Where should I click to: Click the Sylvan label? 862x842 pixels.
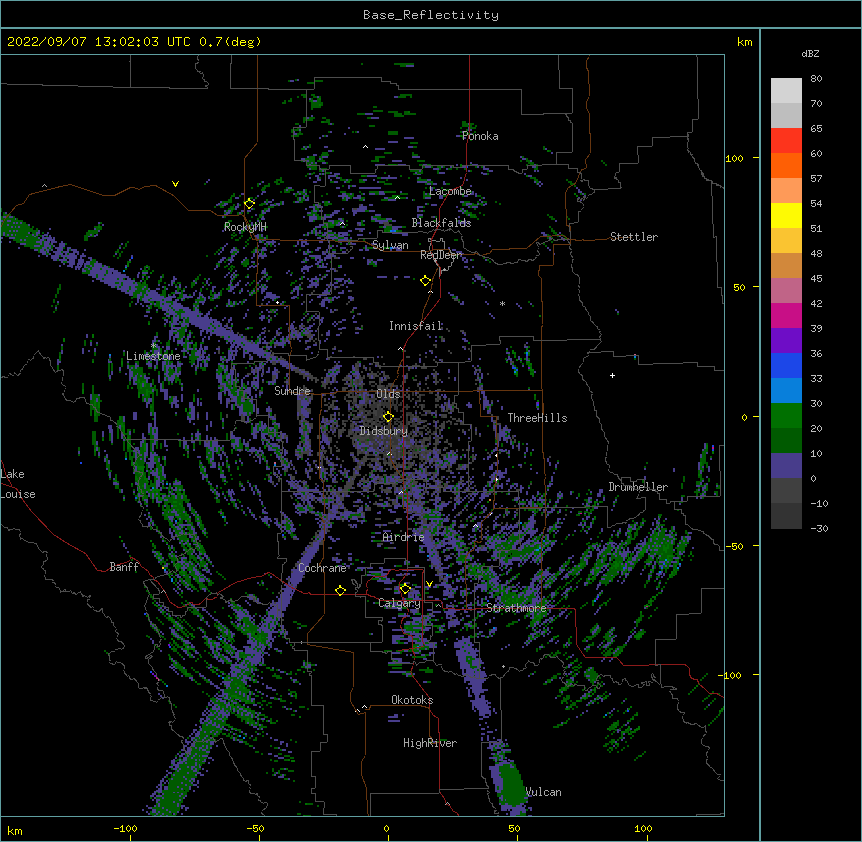(390, 245)
